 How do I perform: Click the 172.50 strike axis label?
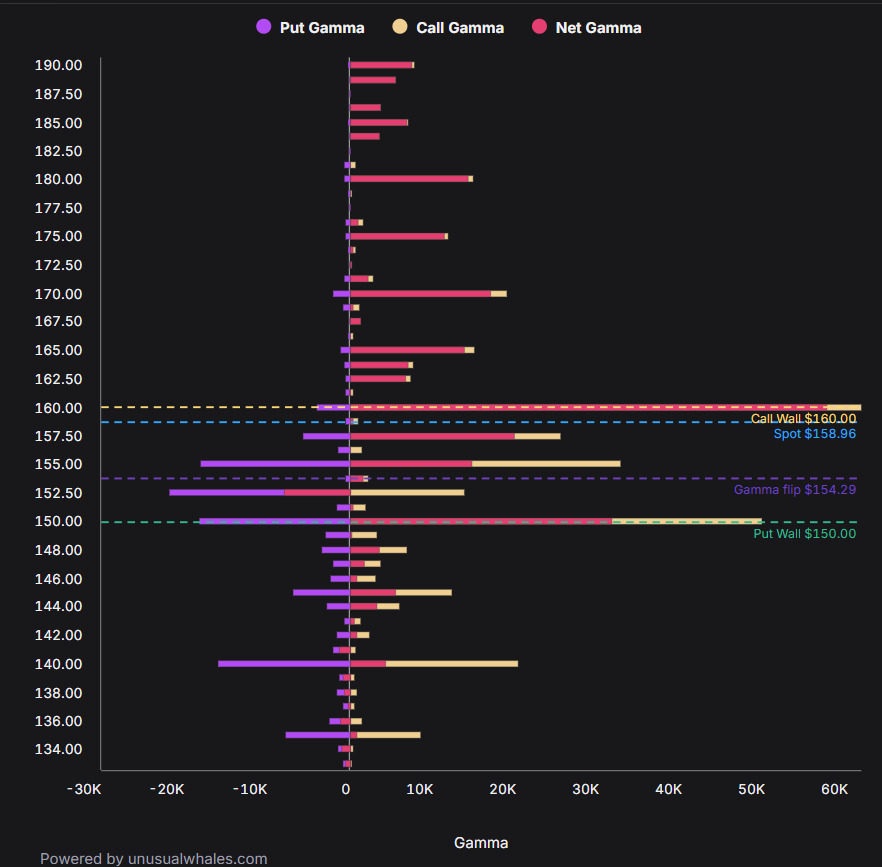point(58,265)
